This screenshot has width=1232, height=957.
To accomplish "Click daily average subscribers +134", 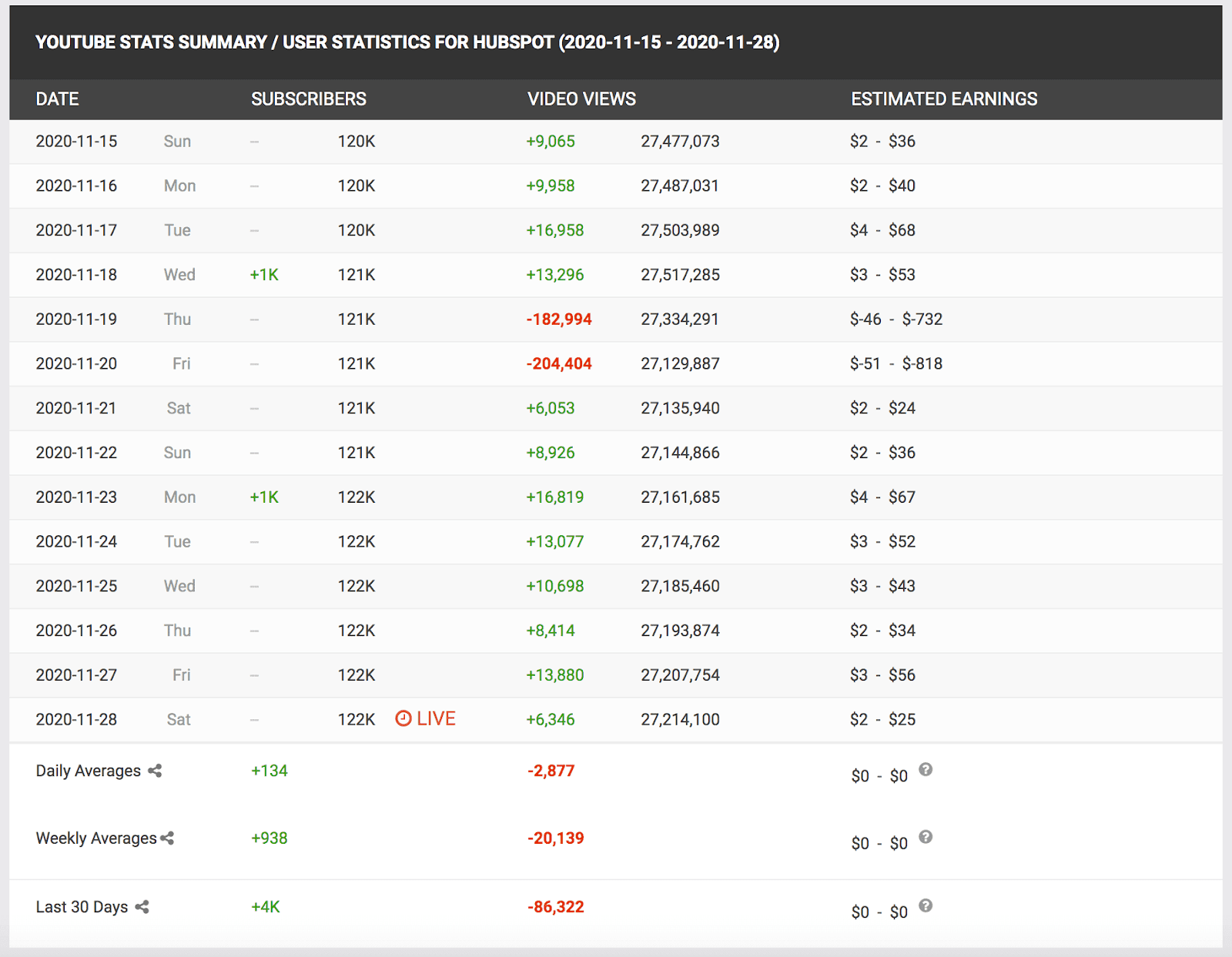I will point(269,771).
